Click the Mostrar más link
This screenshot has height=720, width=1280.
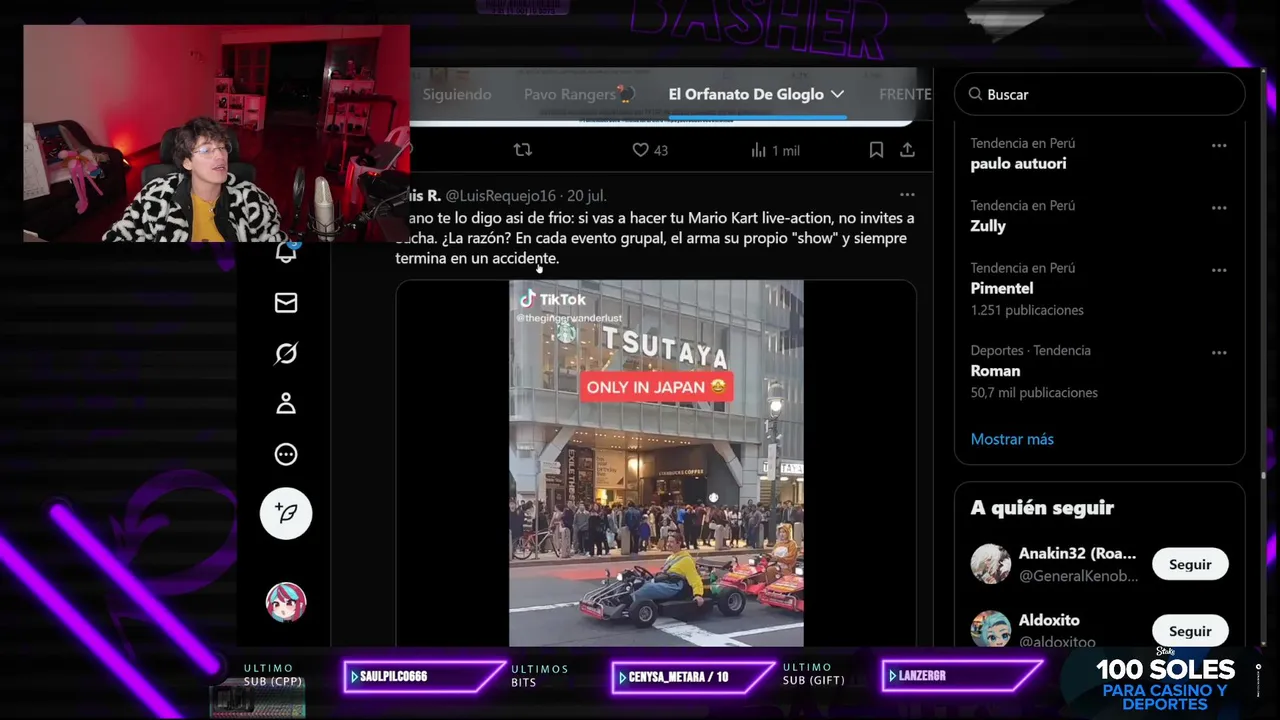[x=1012, y=439]
